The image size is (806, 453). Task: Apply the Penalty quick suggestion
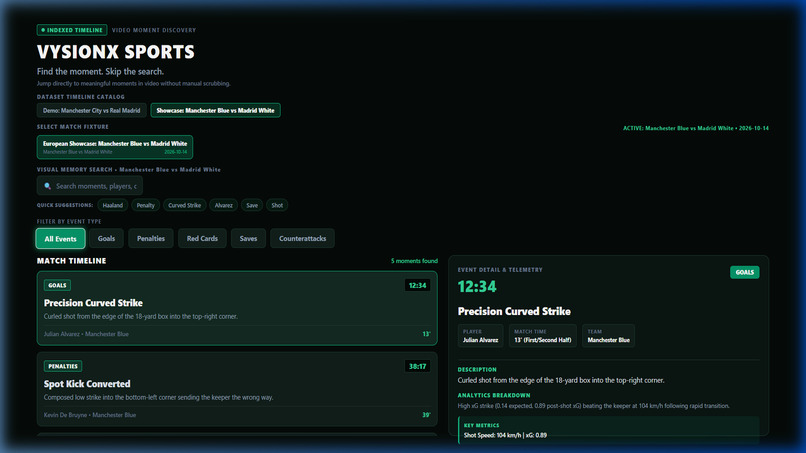coord(145,205)
